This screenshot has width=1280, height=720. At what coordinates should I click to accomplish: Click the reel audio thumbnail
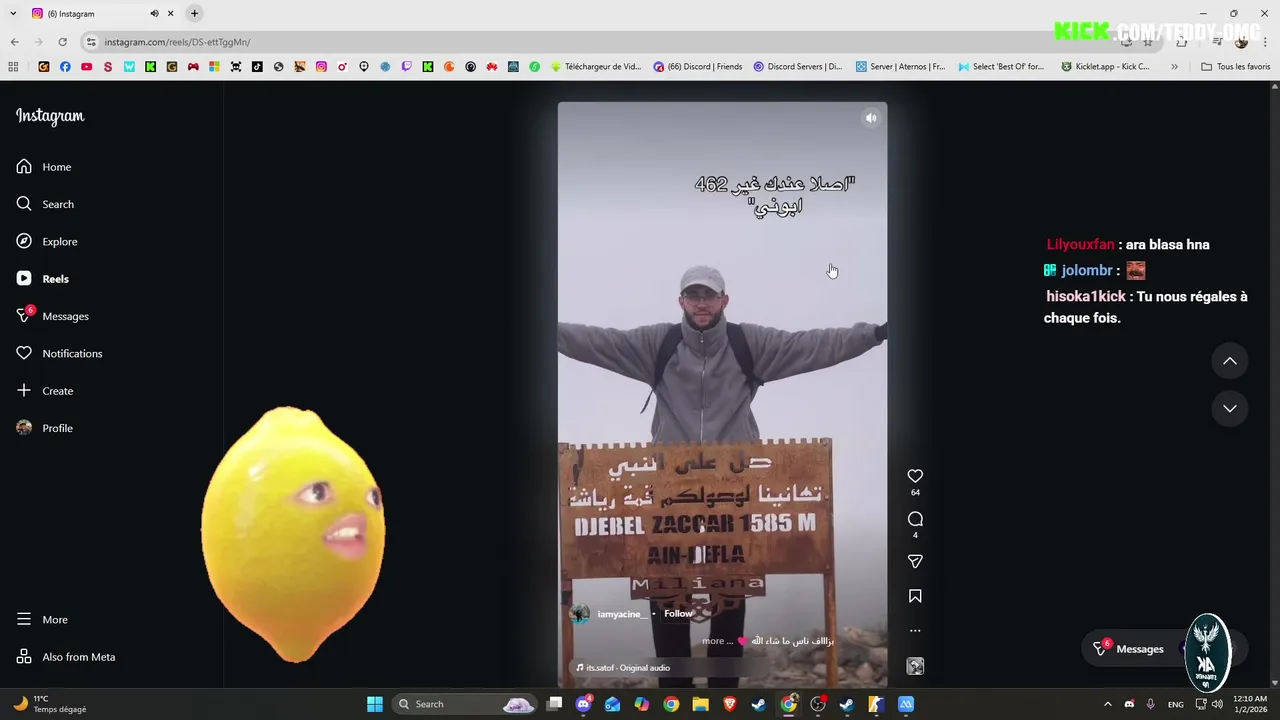pos(915,666)
